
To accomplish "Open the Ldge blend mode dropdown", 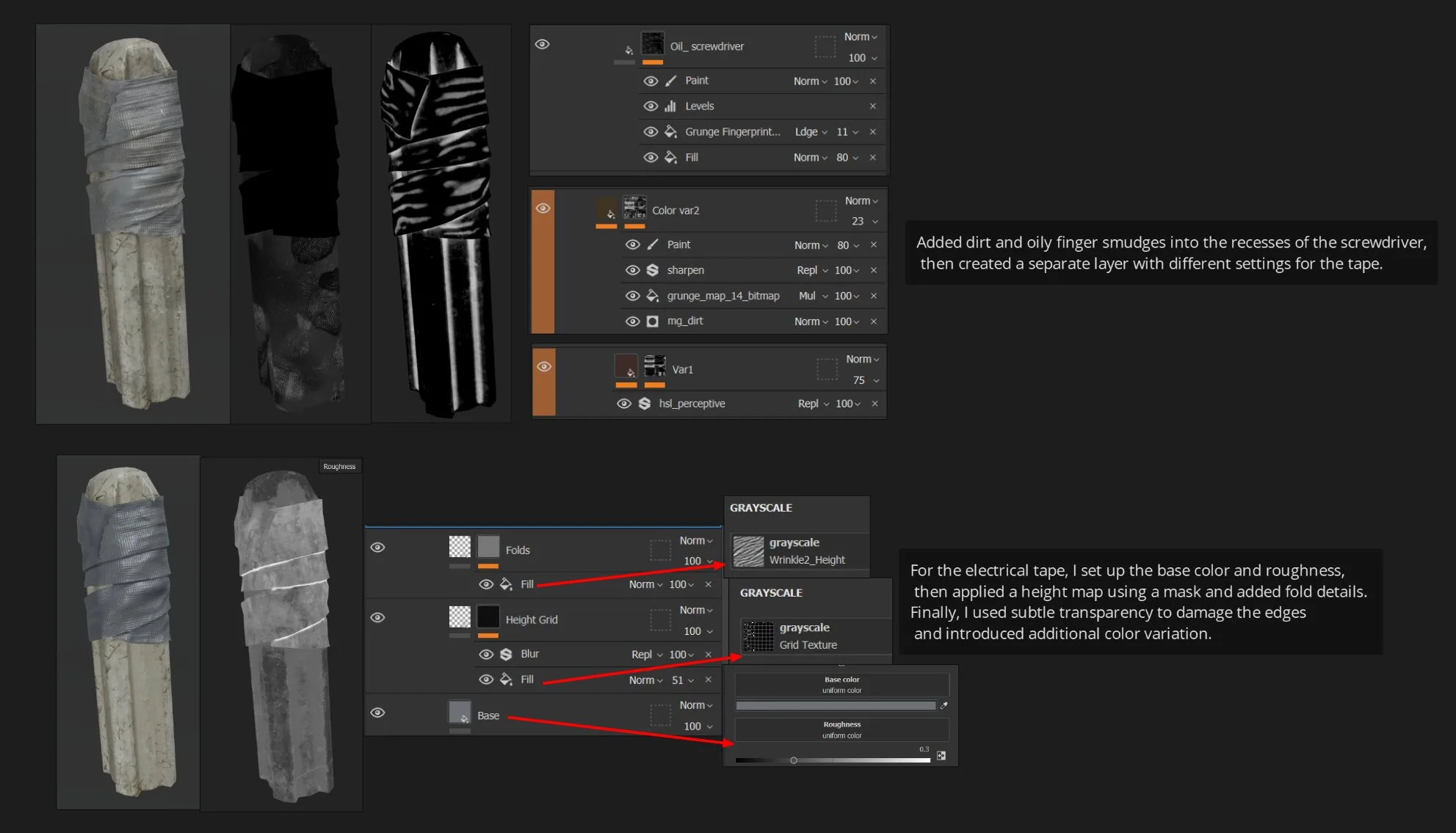I will click(x=811, y=132).
